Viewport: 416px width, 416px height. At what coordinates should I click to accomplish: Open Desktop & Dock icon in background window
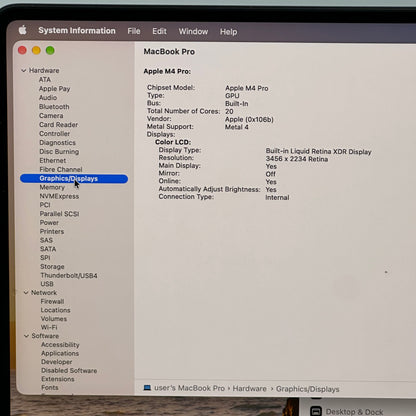click(x=316, y=411)
